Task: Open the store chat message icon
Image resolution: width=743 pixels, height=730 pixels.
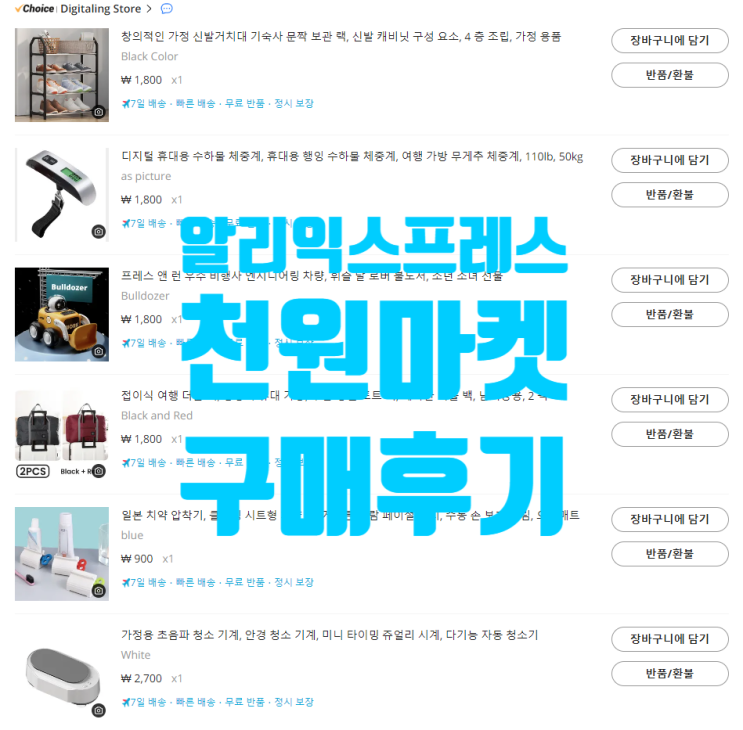Action: click(x=166, y=9)
